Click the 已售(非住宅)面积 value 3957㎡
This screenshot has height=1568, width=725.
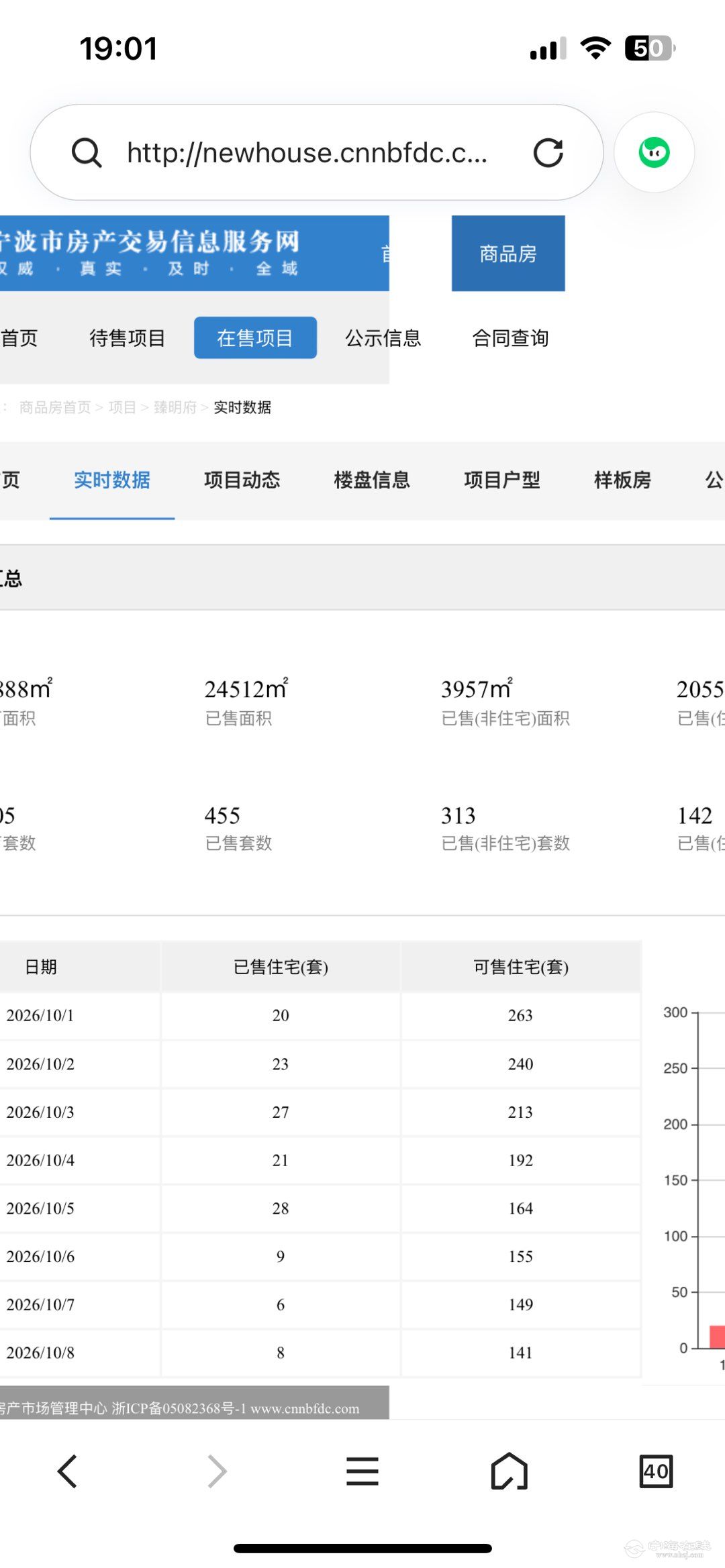[x=477, y=688]
